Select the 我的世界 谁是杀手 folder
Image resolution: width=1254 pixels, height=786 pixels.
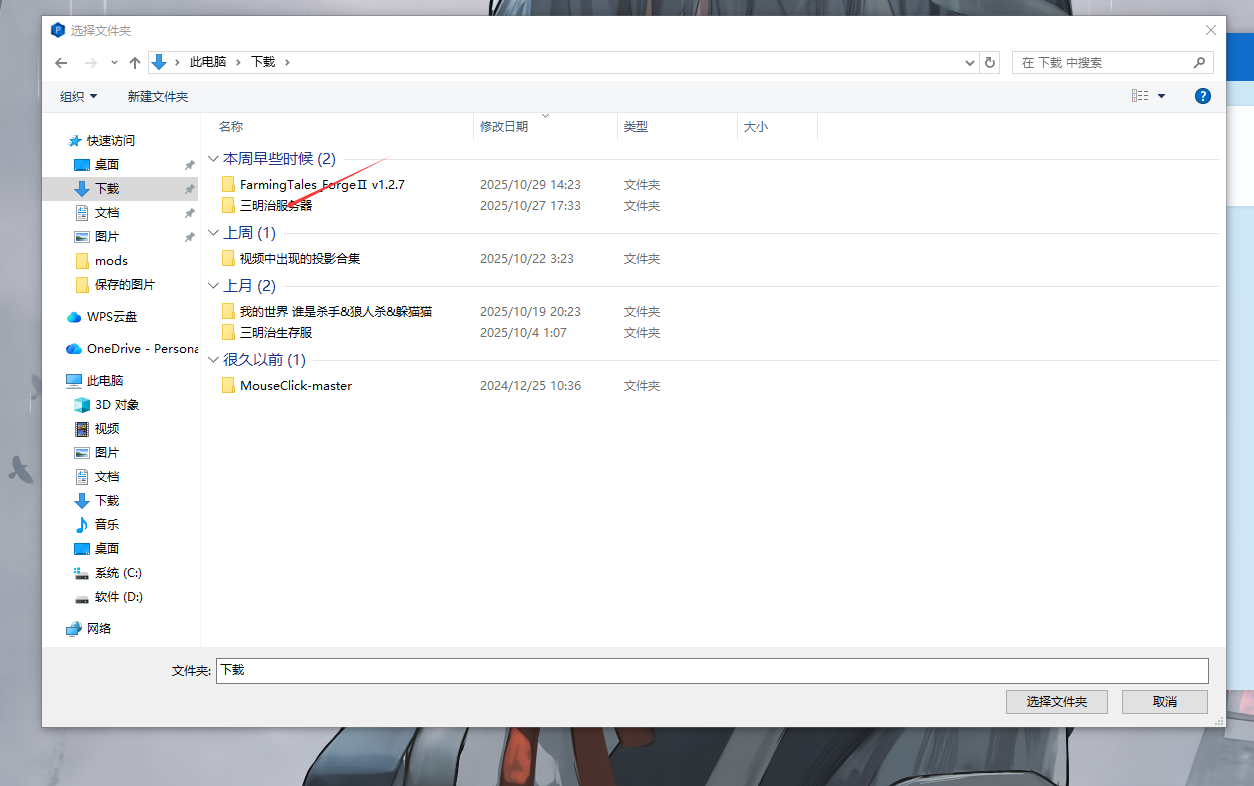[x=336, y=311]
